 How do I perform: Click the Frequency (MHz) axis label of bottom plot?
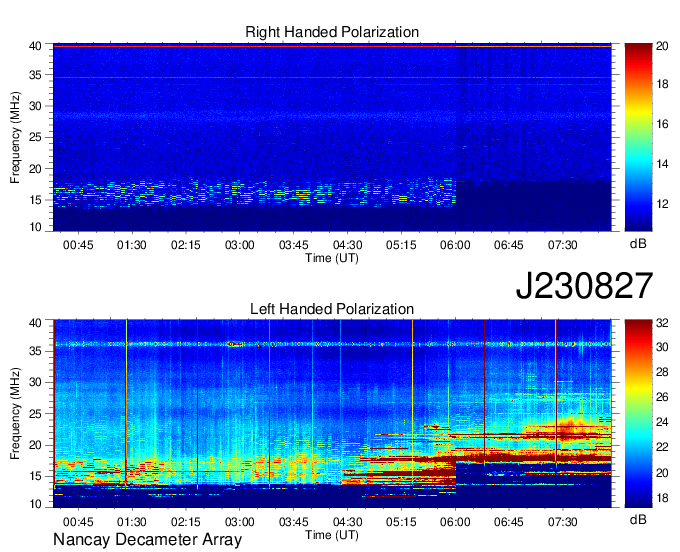point(15,414)
